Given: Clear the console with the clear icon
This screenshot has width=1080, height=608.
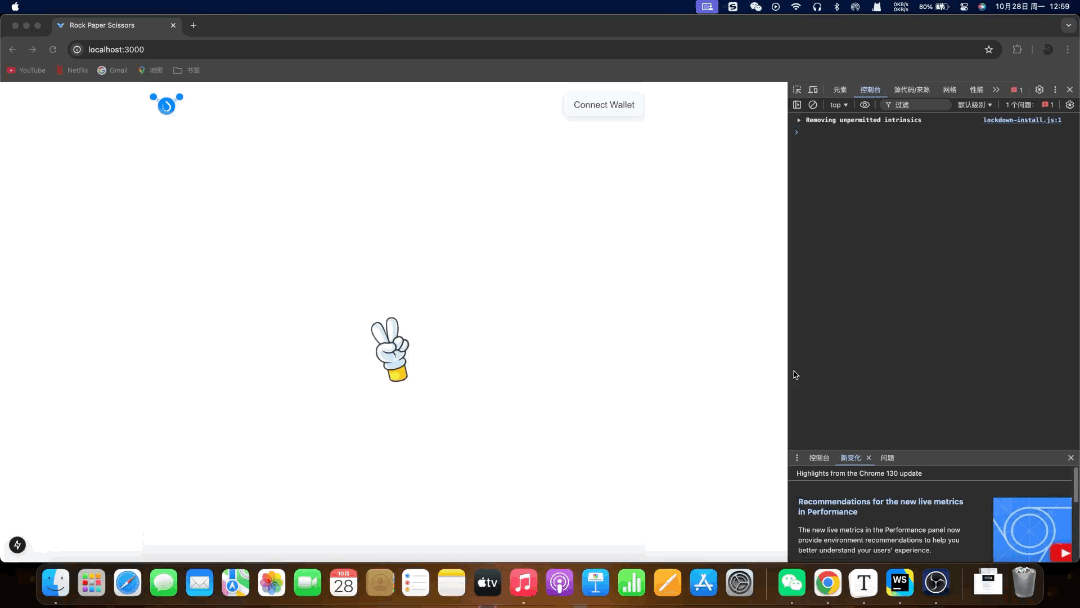Looking at the screenshot, I should tap(813, 105).
